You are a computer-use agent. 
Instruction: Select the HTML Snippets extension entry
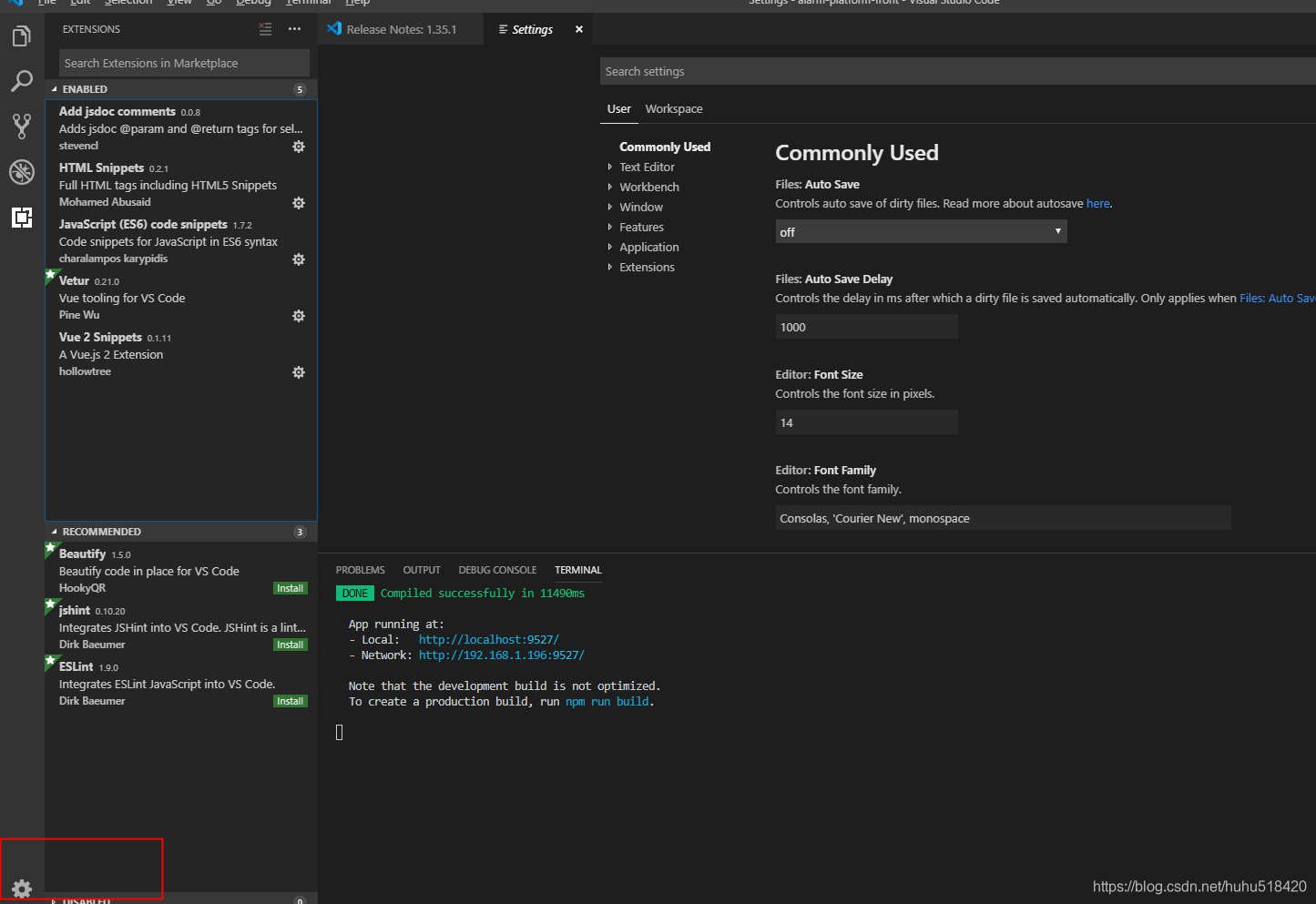point(181,185)
